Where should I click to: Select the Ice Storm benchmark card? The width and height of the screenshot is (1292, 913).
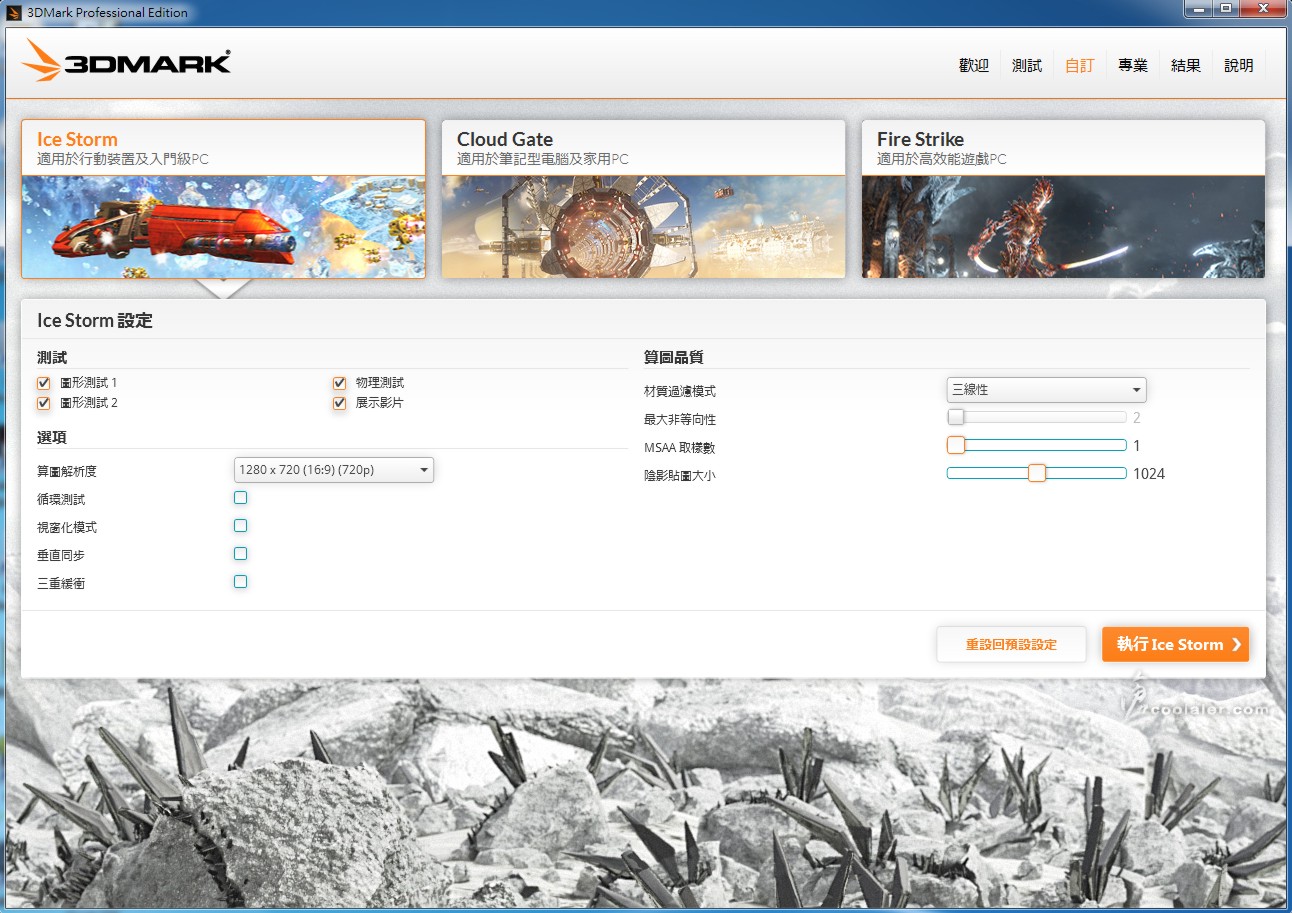(x=223, y=199)
